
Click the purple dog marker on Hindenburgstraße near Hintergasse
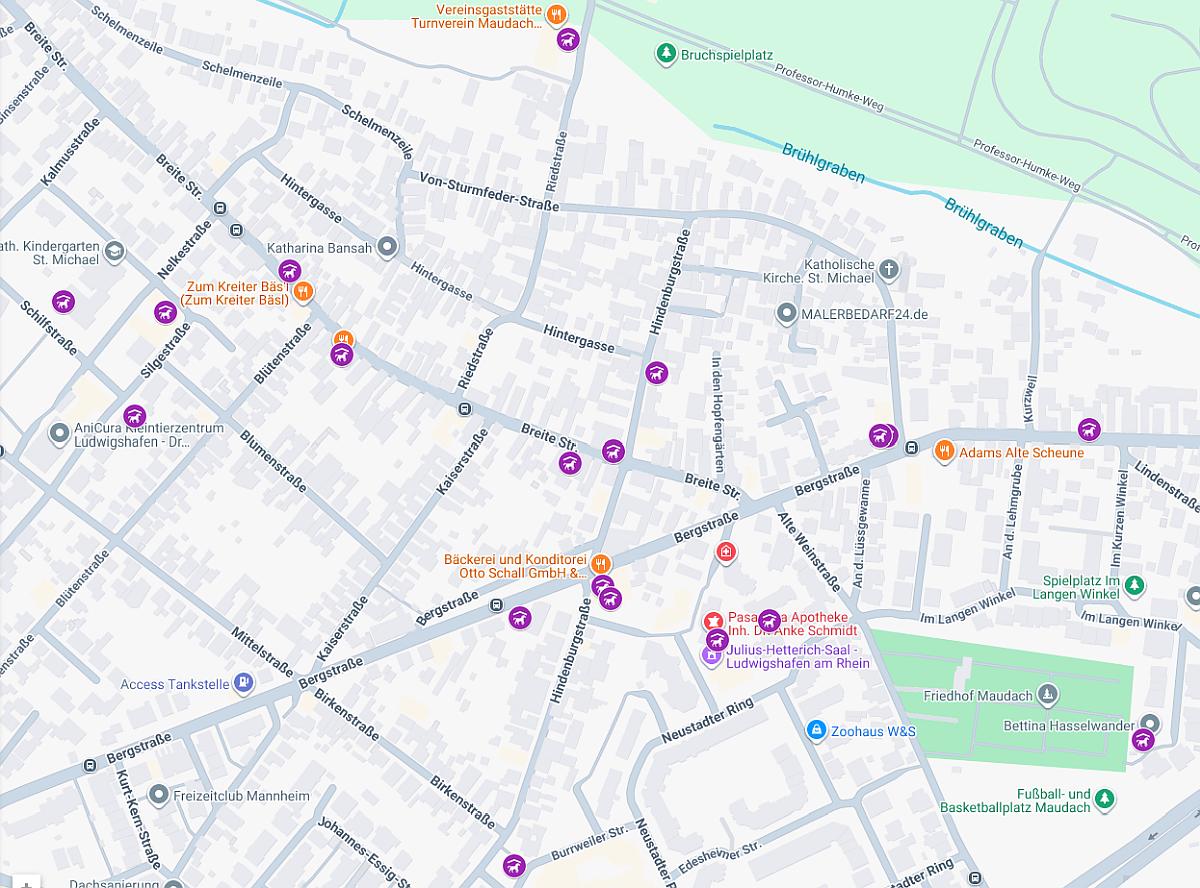coord(657,373)
